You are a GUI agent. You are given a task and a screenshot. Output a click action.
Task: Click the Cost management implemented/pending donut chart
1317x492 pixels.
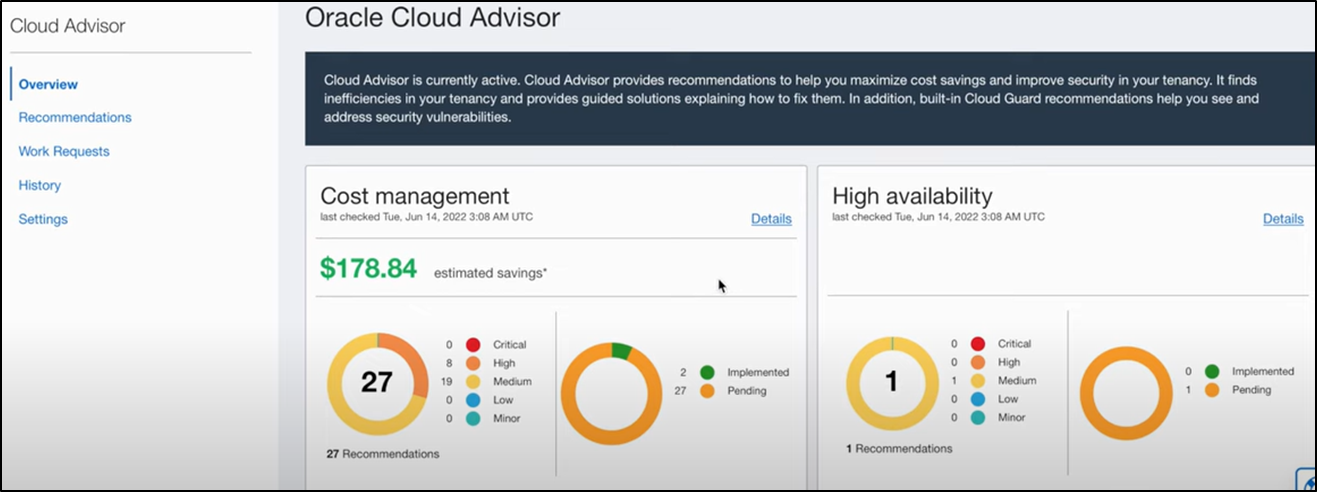coord(611,392)
